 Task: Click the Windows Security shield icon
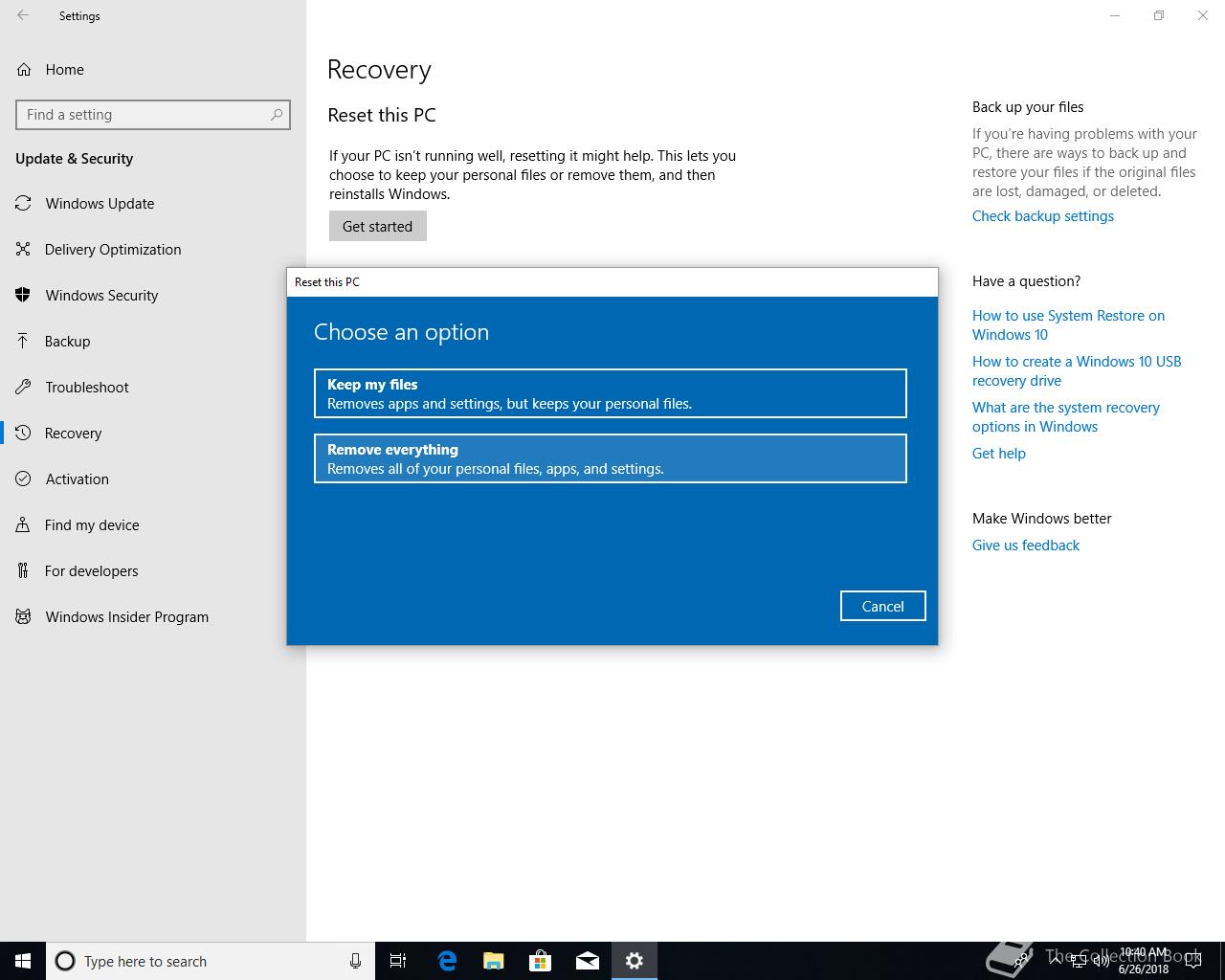click(x=23, y=295)
